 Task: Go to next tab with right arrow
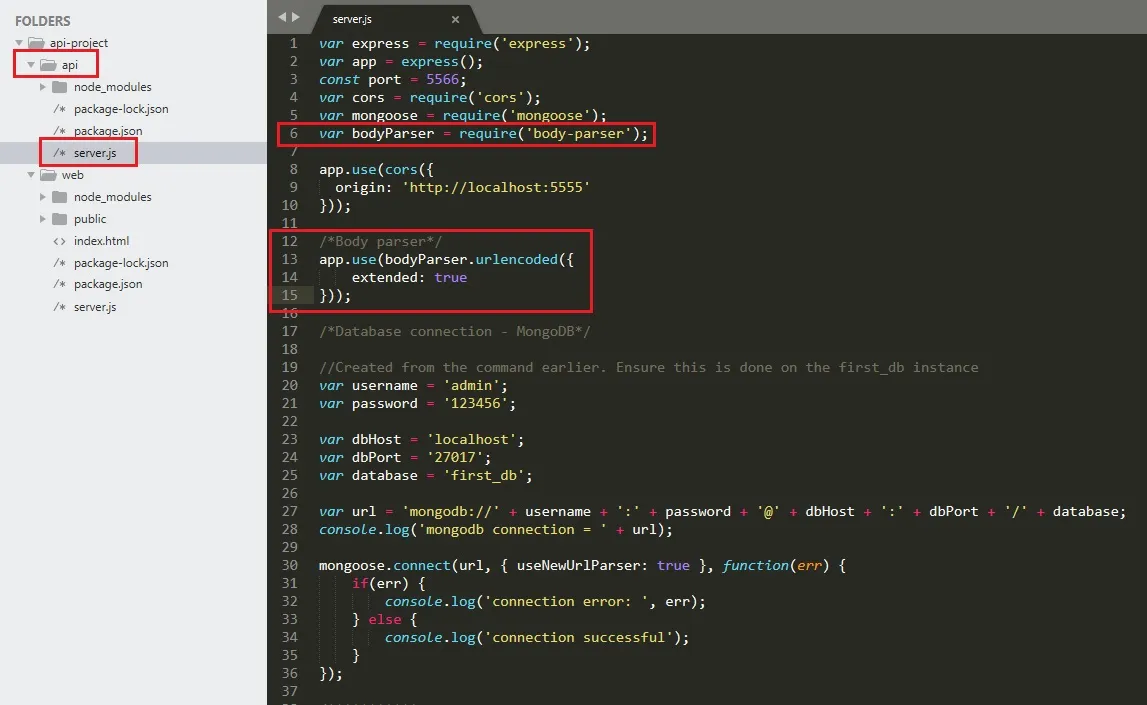pos(296,17)
